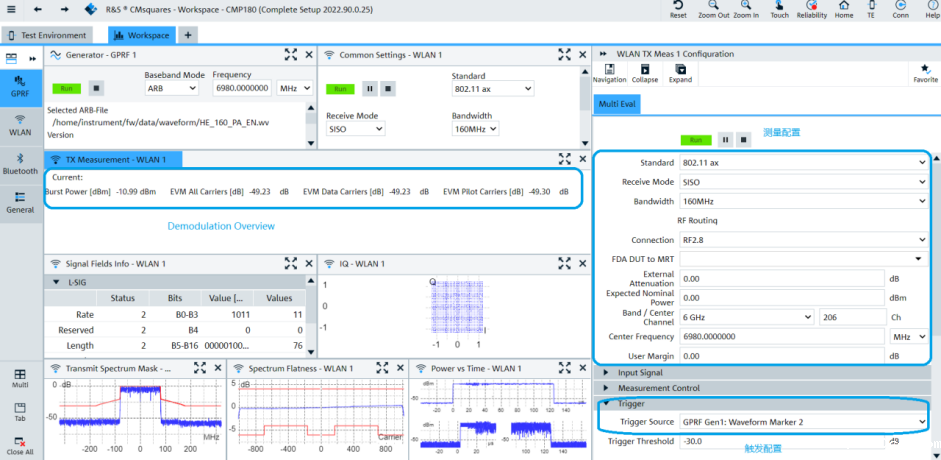Open Connection RF2.8 dropdown
Viewport: 941px width, 460px height.
click(x=804, y=240)
